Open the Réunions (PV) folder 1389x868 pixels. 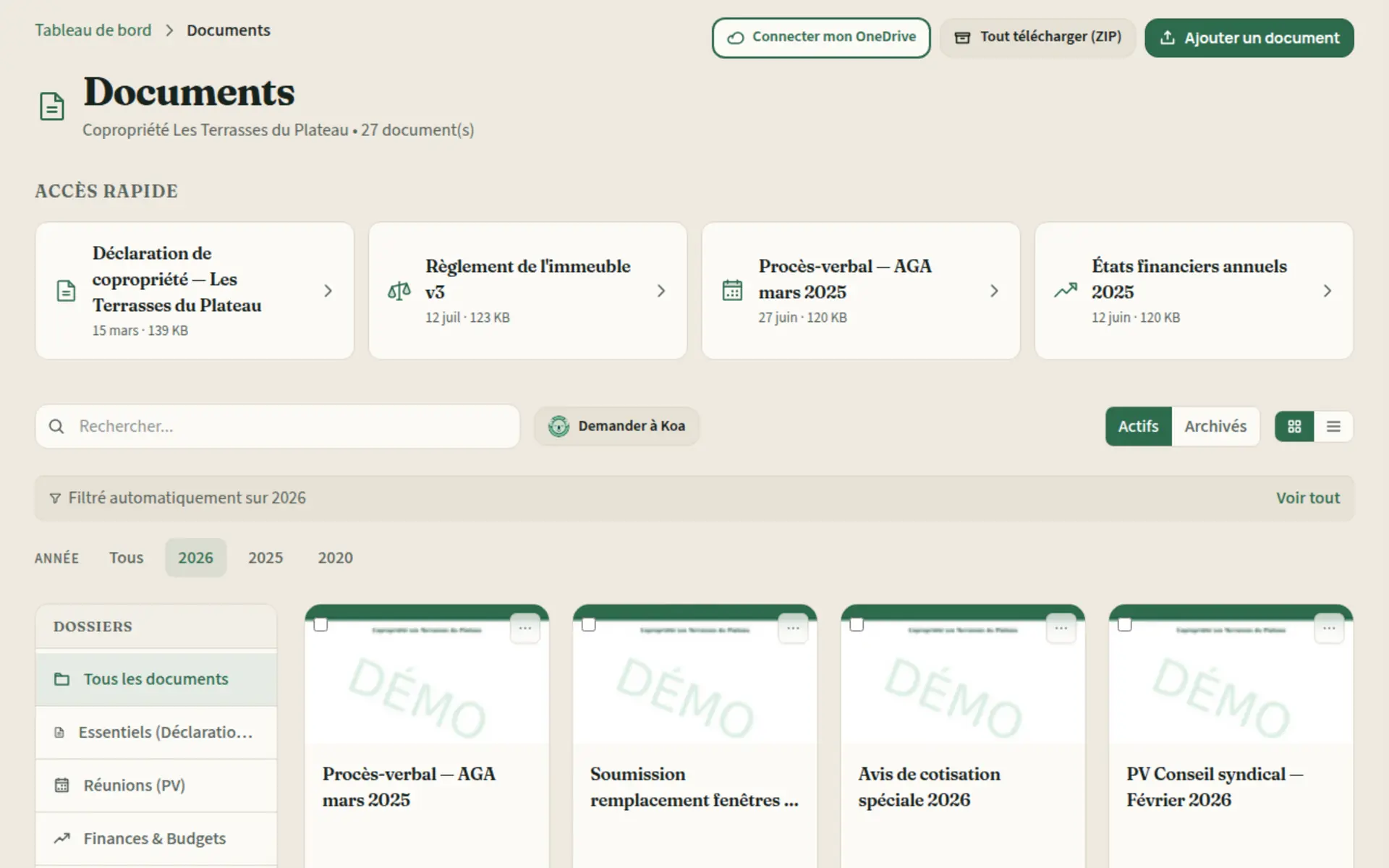click(156, 786)
